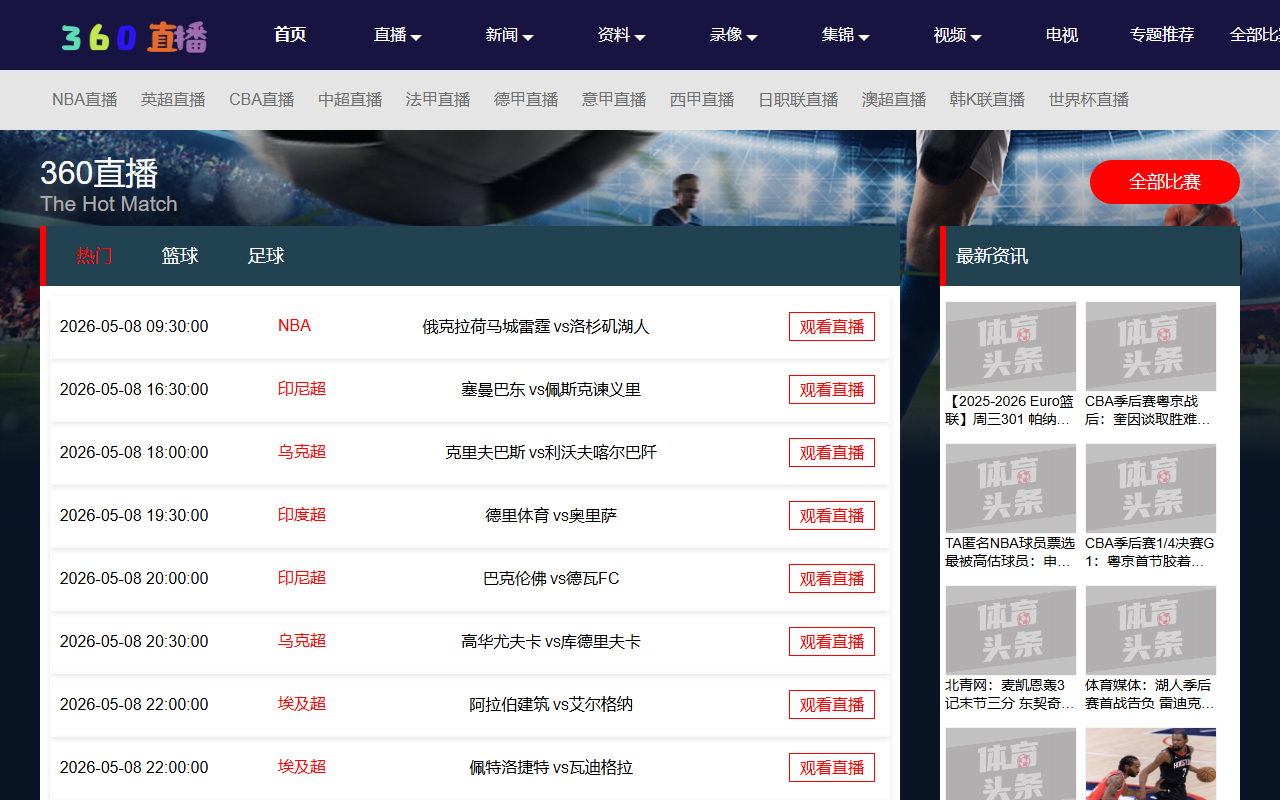This screenshot has width=1280, height=800.
Task: Expand the 资料 dropdown menu
Action: [621, 35]
